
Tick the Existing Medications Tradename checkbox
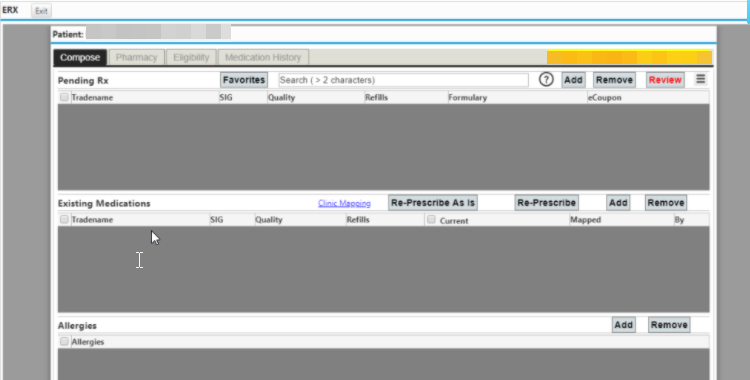coord(64,219)
